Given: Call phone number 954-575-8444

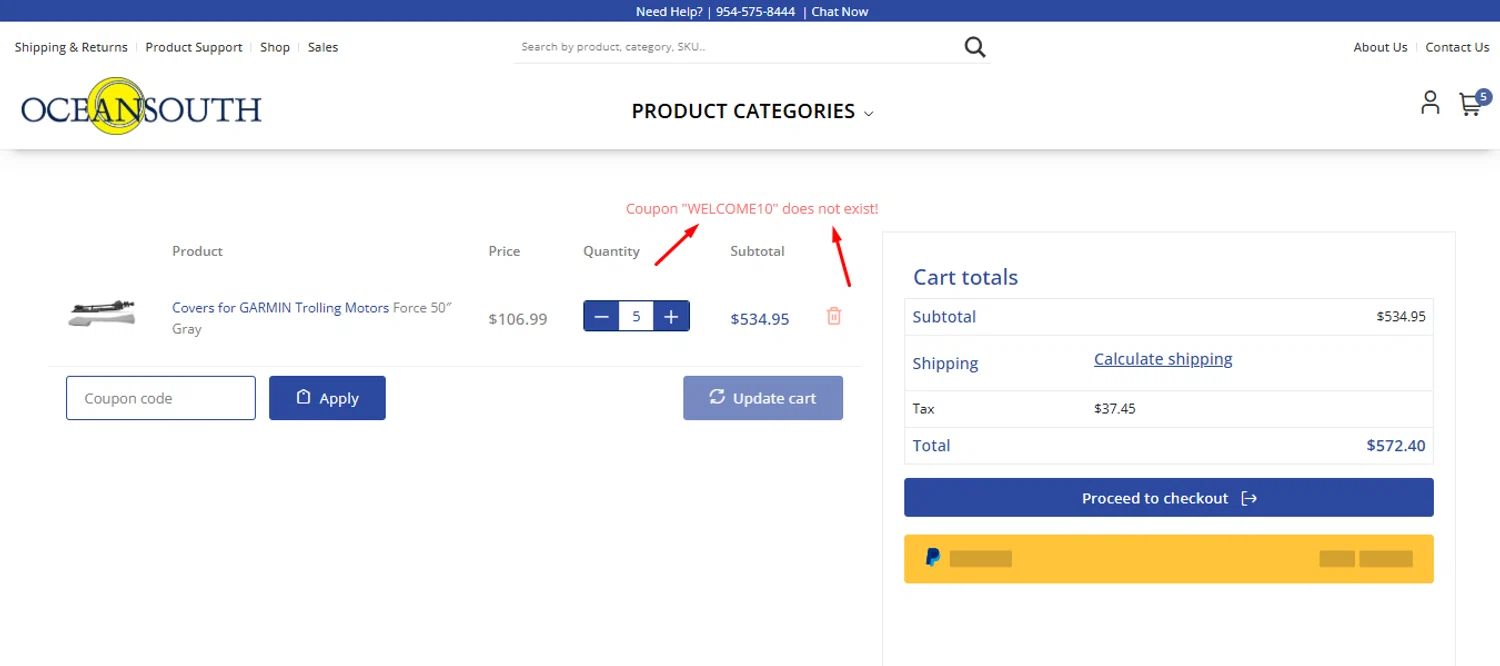Looking at the screenshot, I should [756, 12].
